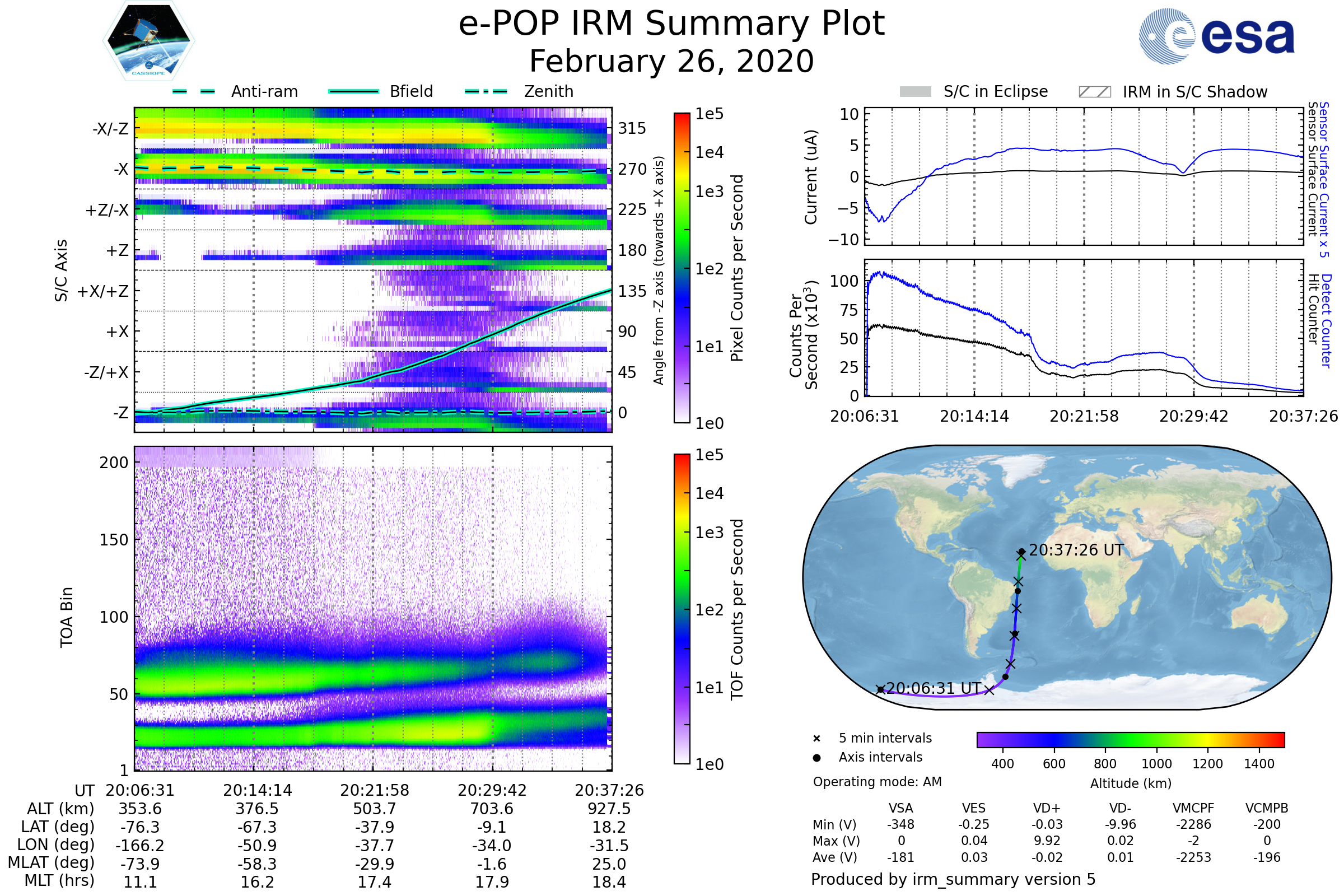Click the hatched IRM in S/C Shadow patch

[1094, 92]
